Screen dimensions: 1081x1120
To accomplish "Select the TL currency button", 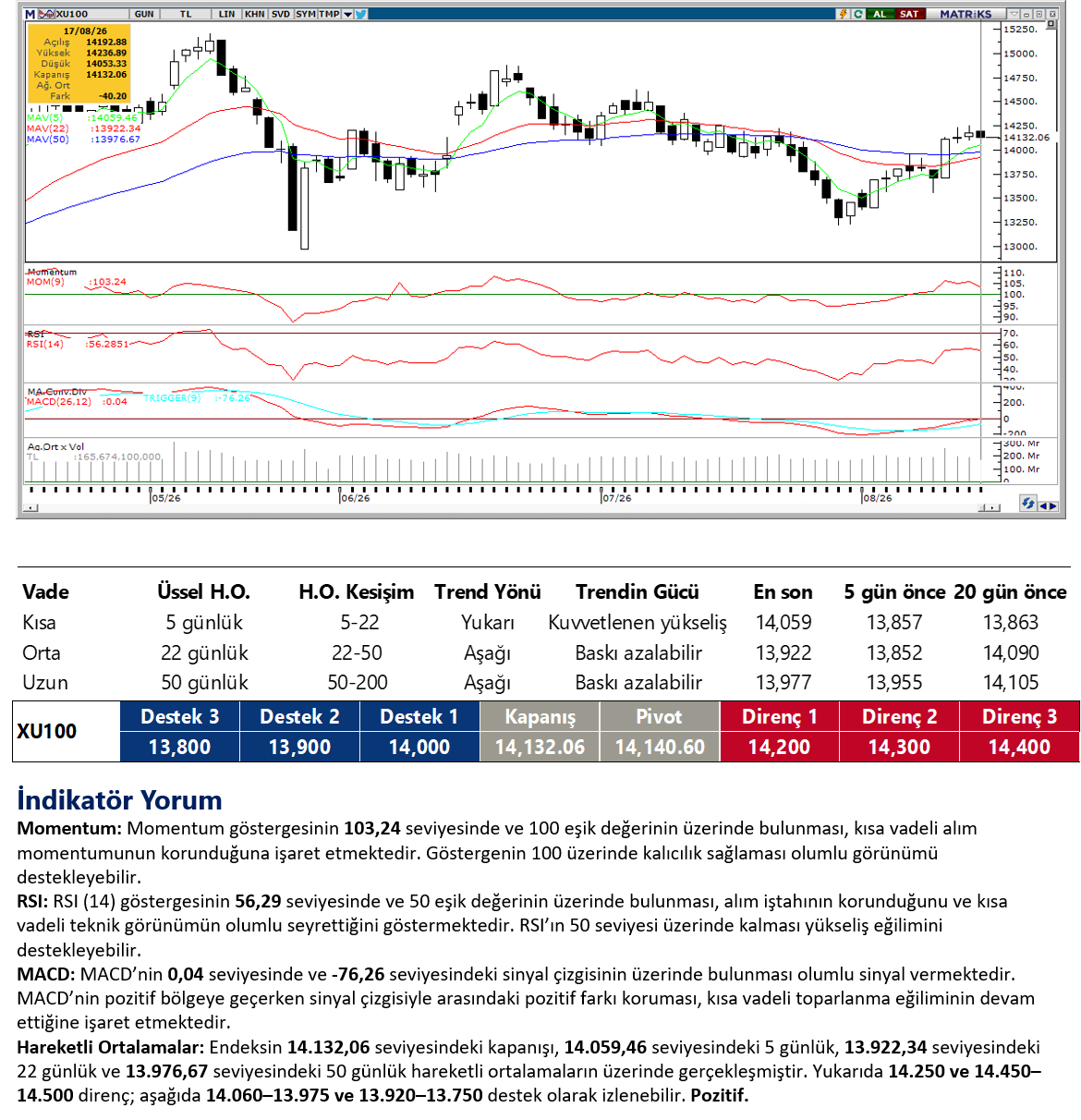I will pyautogui.click(x=186, y=14).
